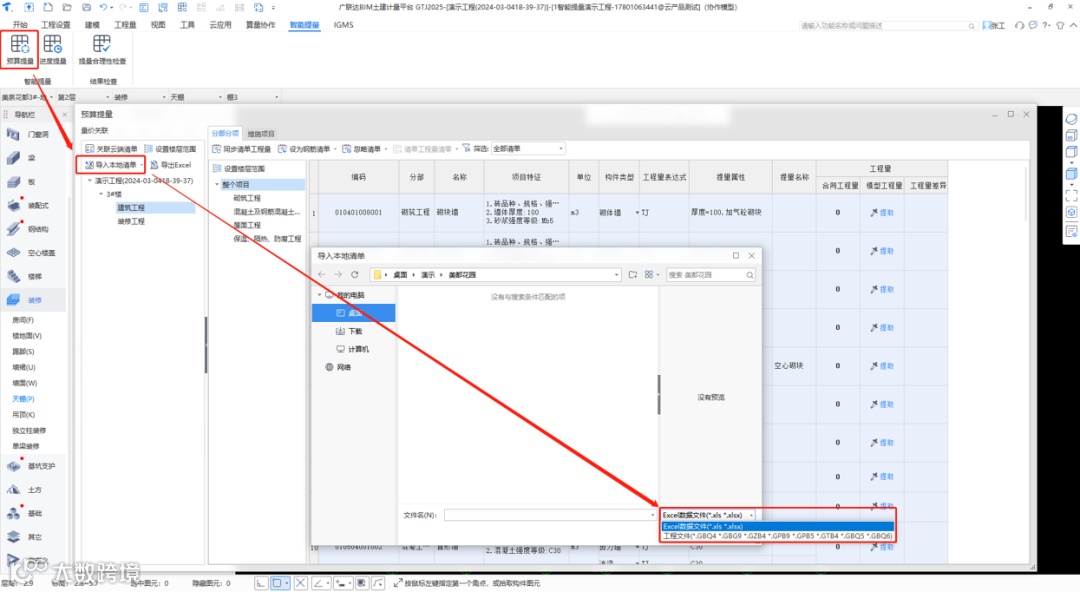The height and width of the screenshot is (592, 1080).
Task: Select 基础 in navigation bar
Action: (x=34, y=513)
